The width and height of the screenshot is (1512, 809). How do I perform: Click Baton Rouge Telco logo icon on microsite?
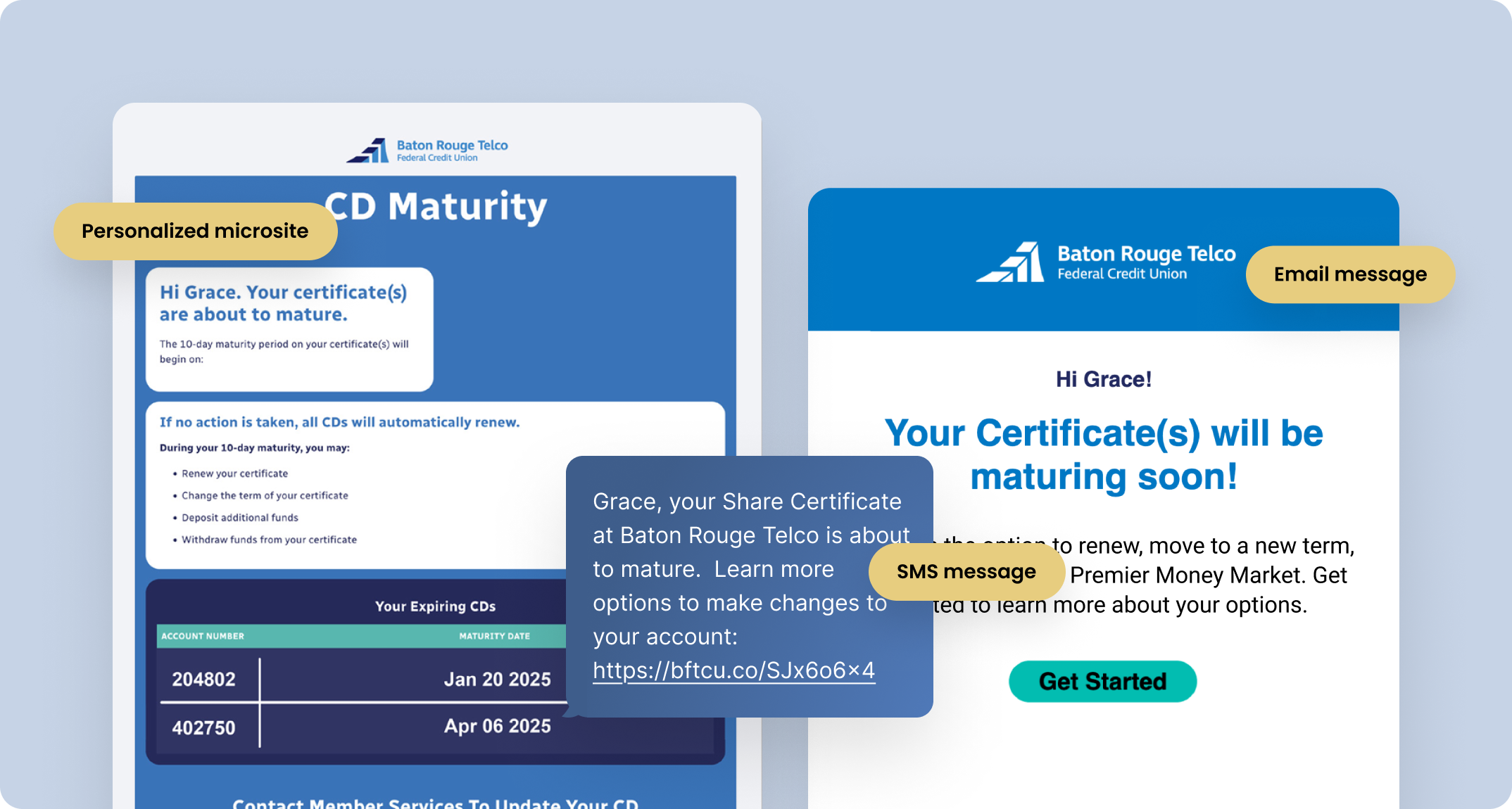368,151
